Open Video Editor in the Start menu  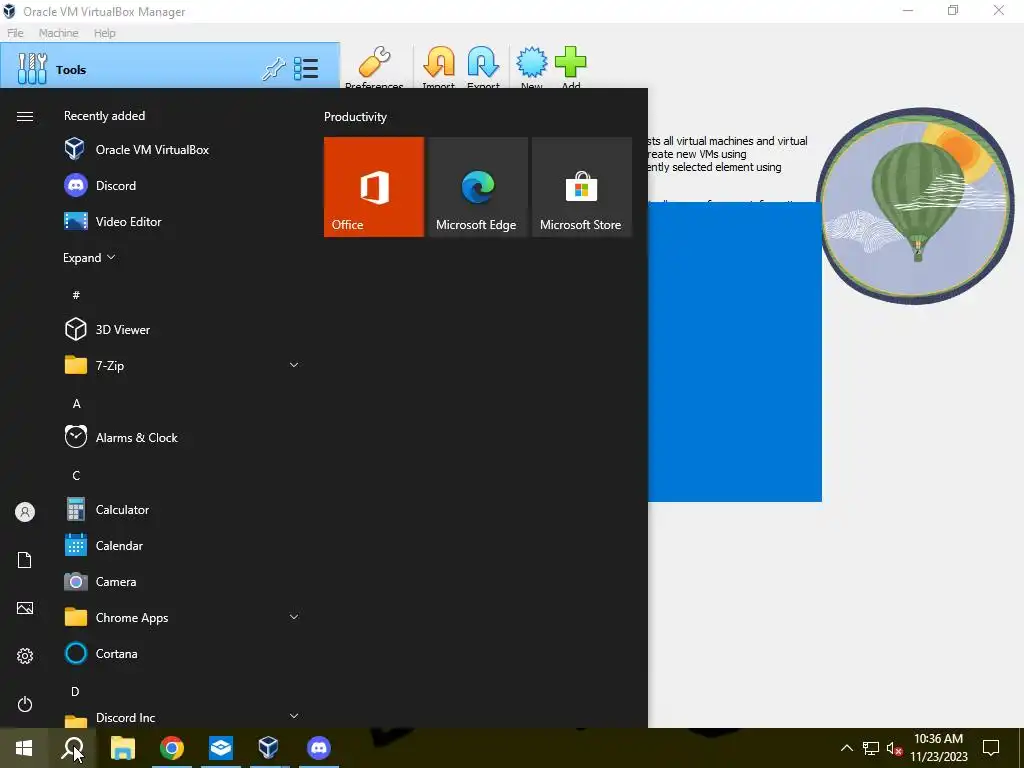click(x=181, y=221)
